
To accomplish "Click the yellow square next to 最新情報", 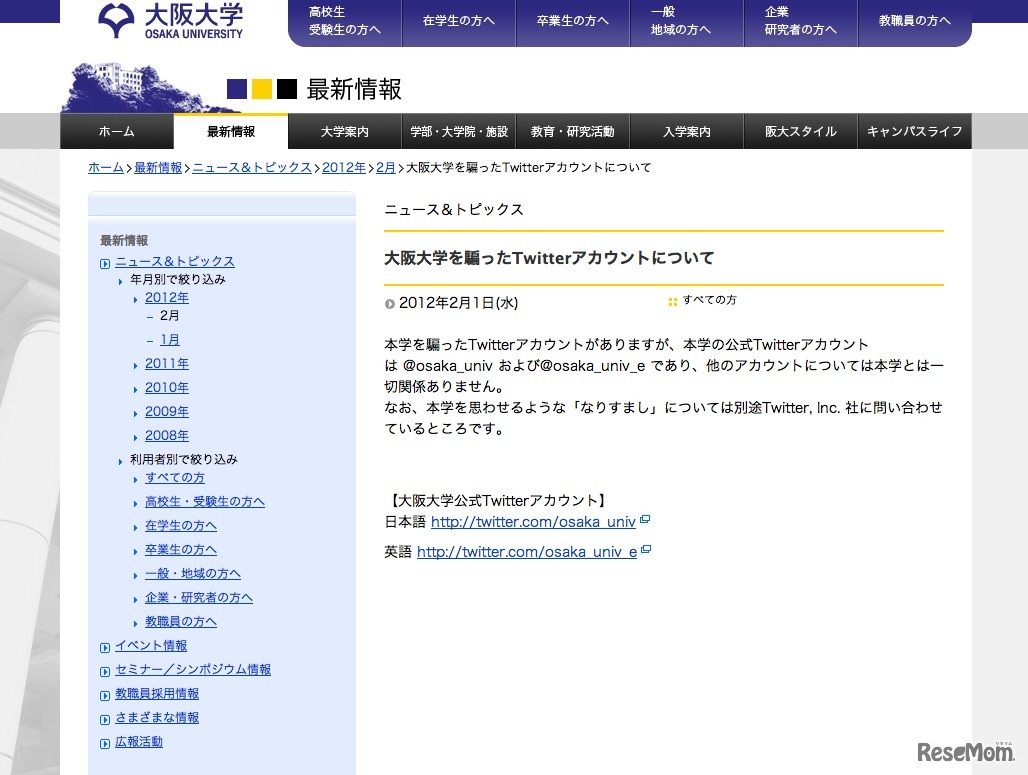I will tap(262, 89).
